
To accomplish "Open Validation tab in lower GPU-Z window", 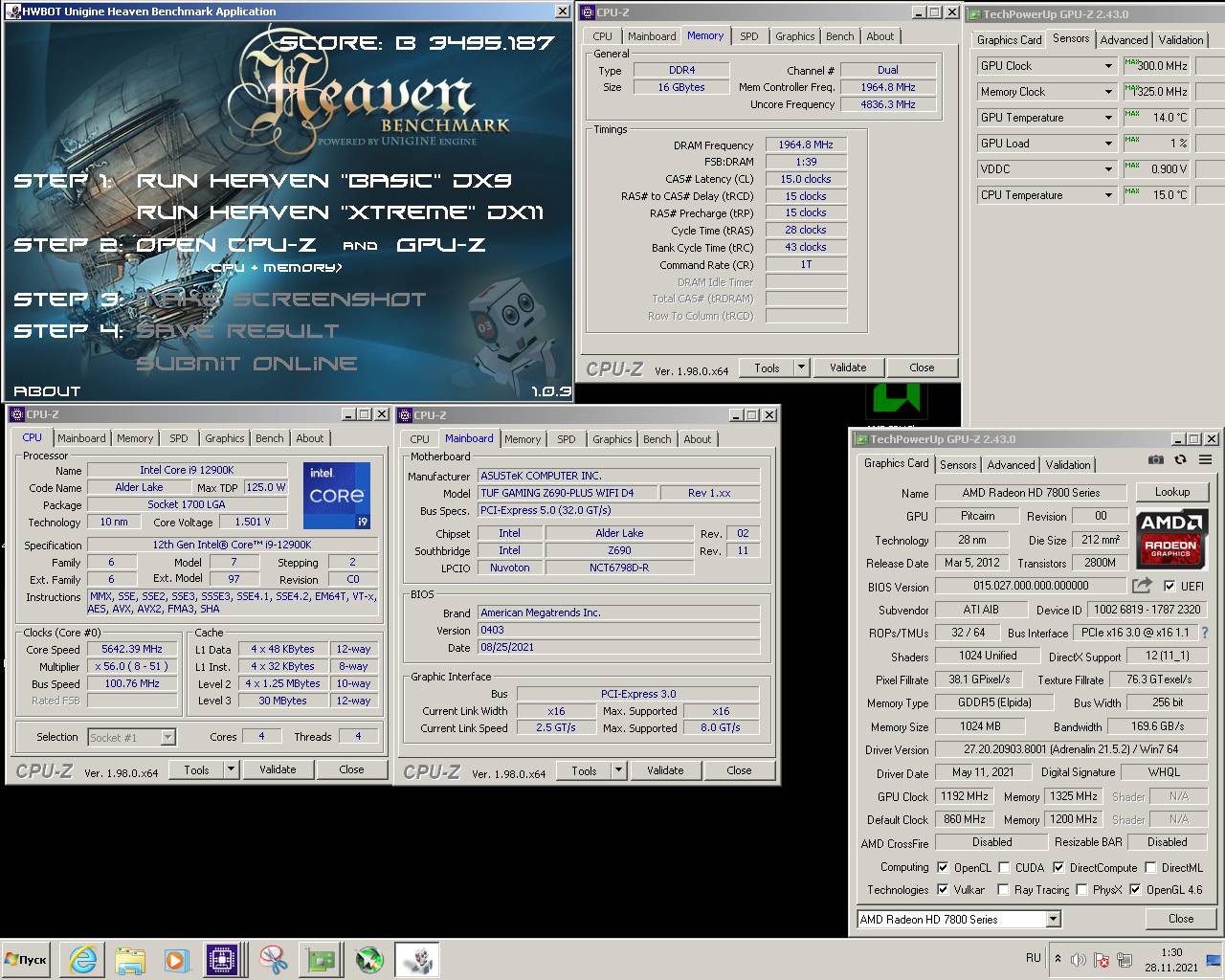I will pyautogui.click(x=1068, y=465).
